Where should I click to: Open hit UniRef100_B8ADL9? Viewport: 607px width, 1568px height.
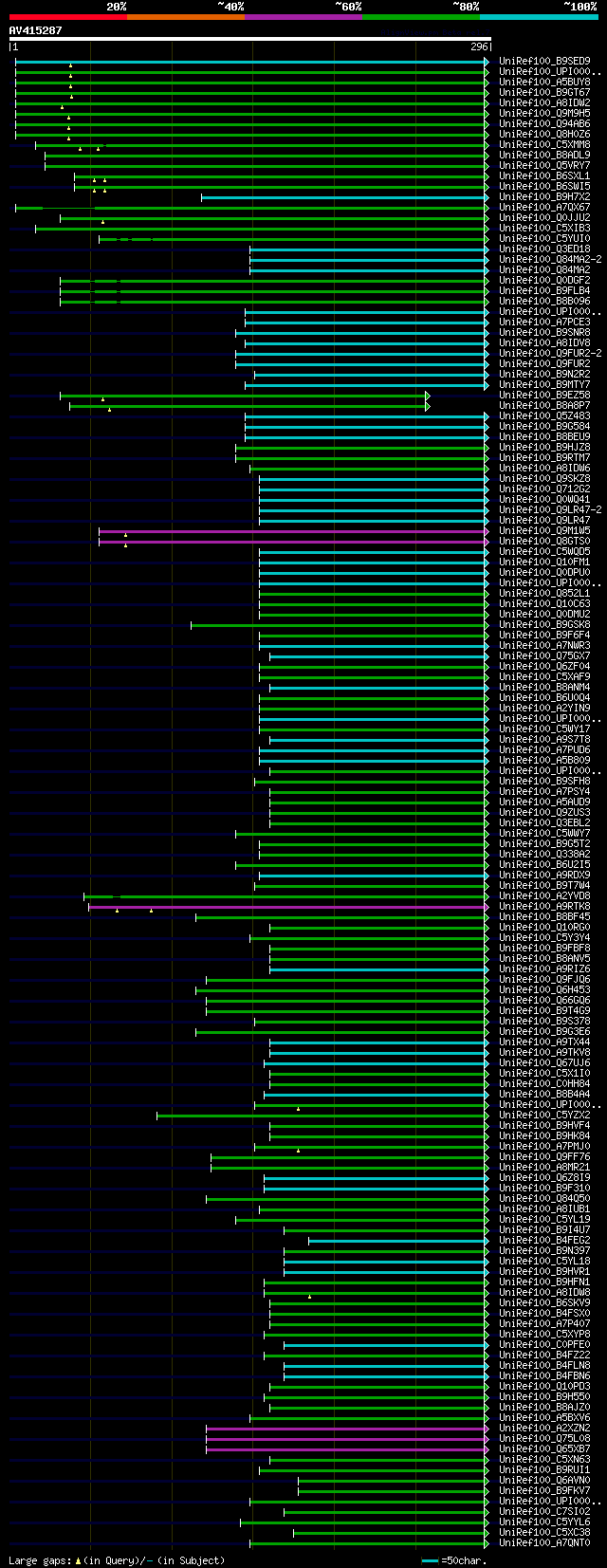click(544, 156)
